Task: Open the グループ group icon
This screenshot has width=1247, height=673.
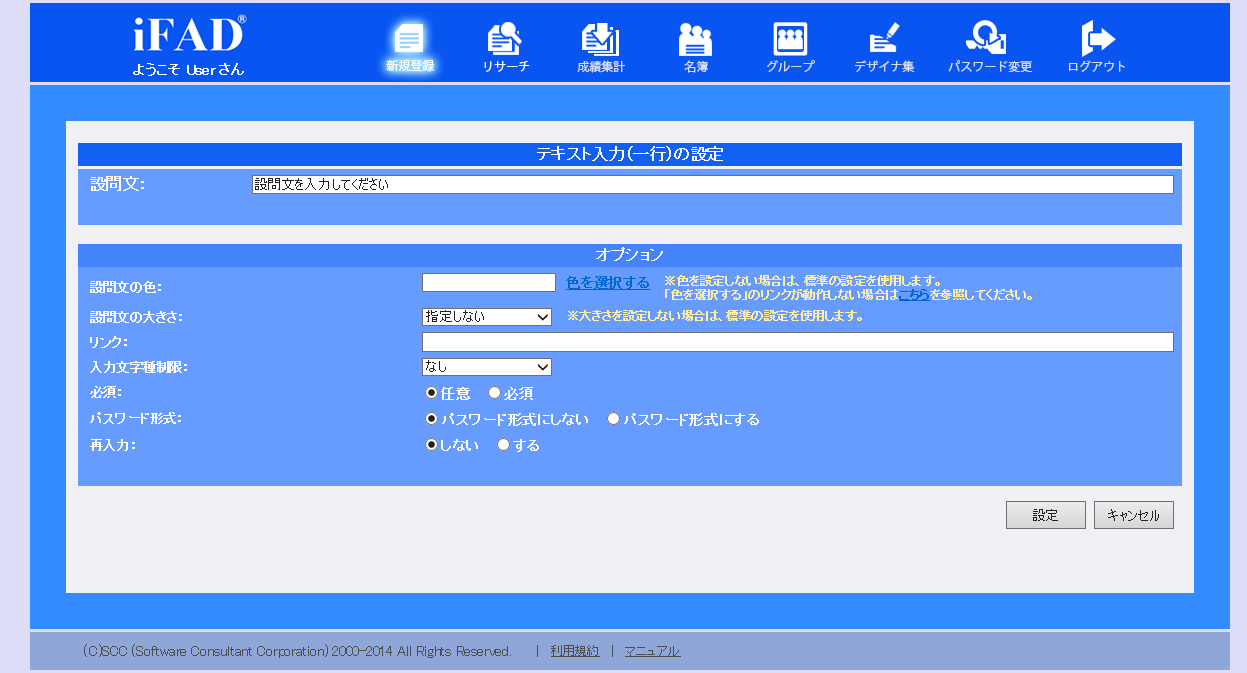Action: pyautogui.click(x=790, y=38)
